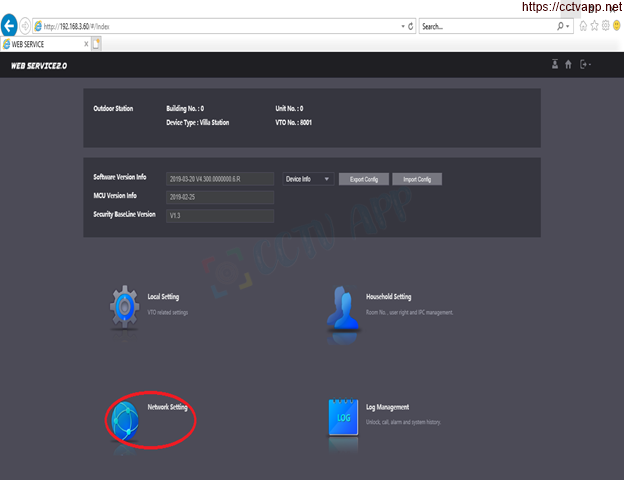Screen dimensions: 624x480
Task: Open Local Setting gear icon
Action: (125, 309)
